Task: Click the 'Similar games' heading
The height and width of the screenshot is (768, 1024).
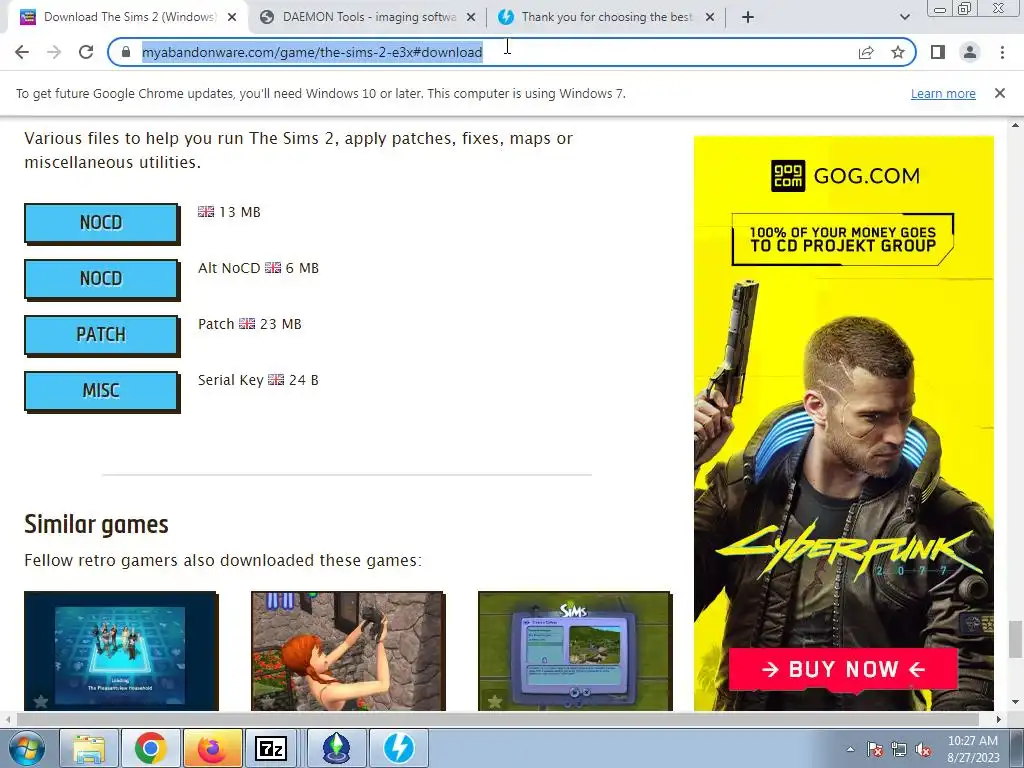Action: (x=97, y=524)
